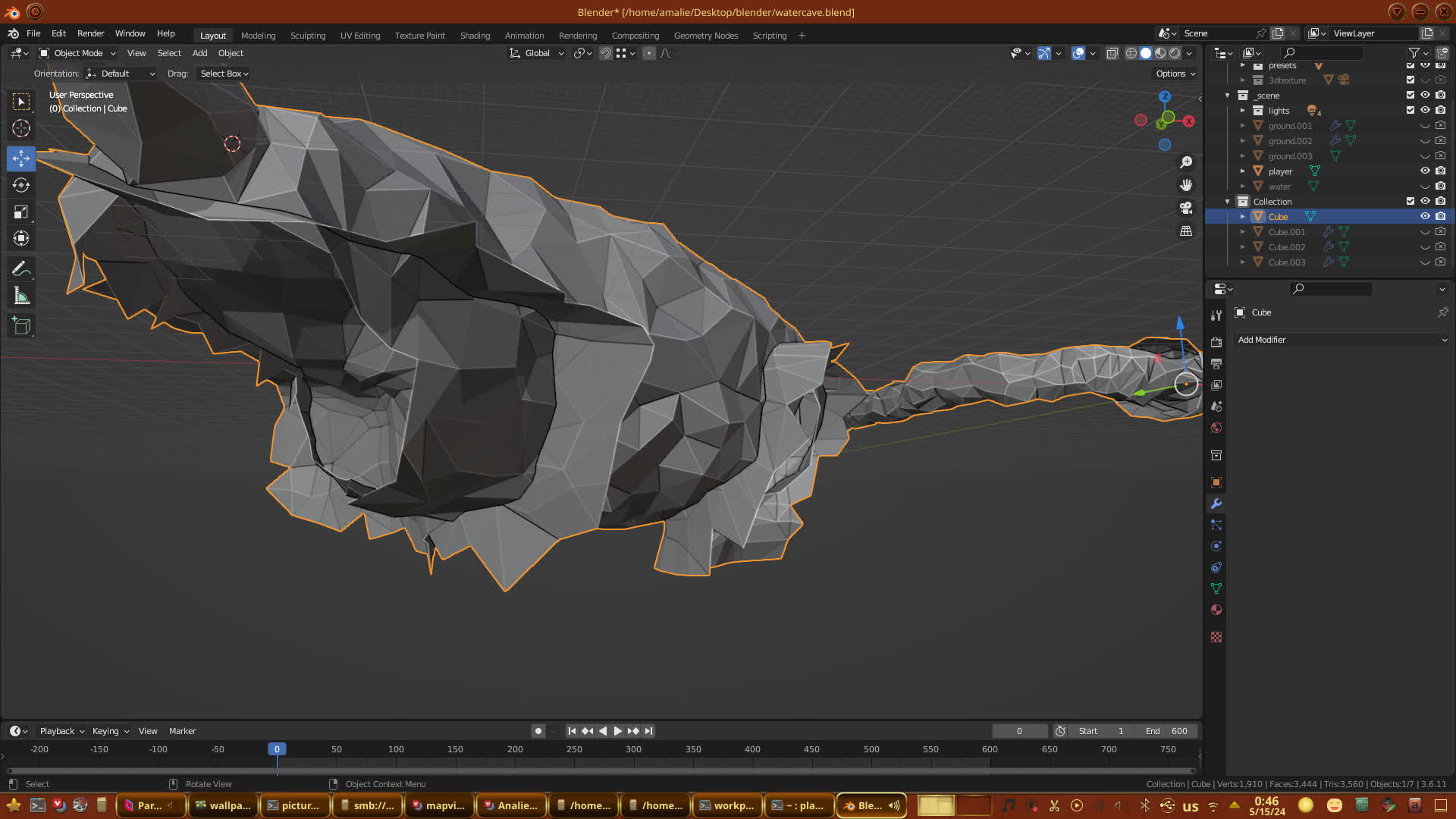
Task: Select the Scale tool in toolbar
Action: tap(21, 212)
